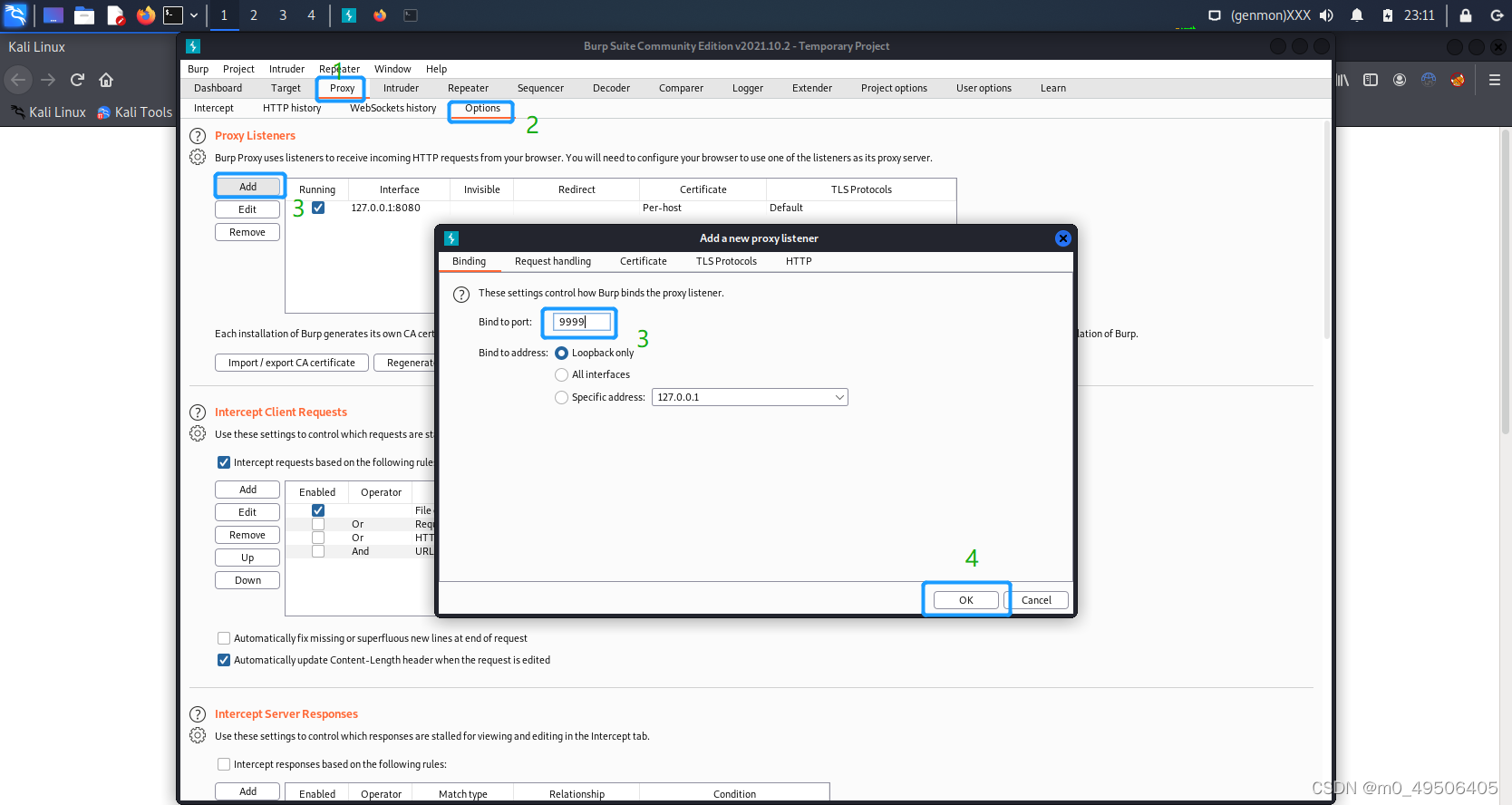1512x805 pixels.
Task: Toggle the first enabled intercept rule checkbox
Action: tap(318, 510)
